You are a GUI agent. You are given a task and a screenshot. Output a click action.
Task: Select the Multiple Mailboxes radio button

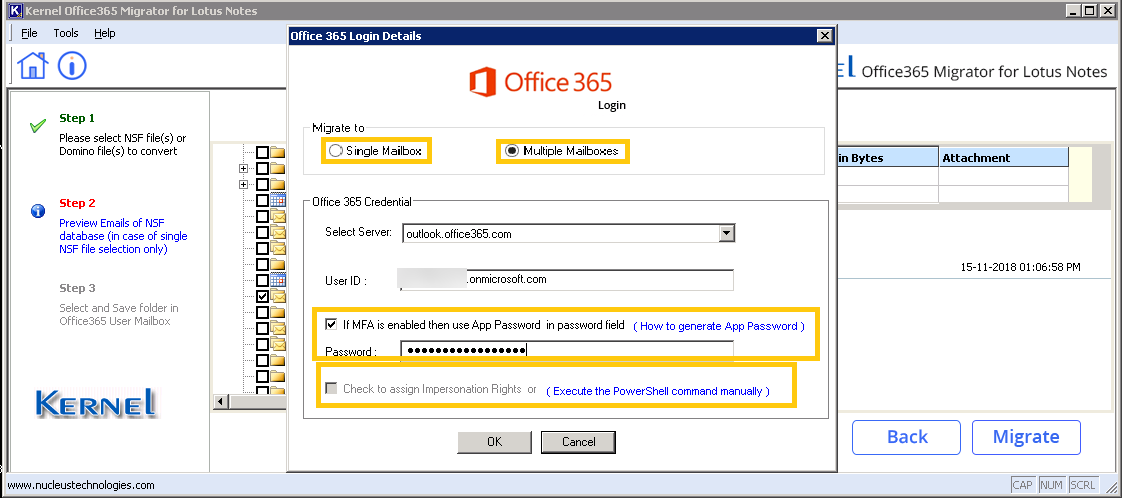(512, 151)
